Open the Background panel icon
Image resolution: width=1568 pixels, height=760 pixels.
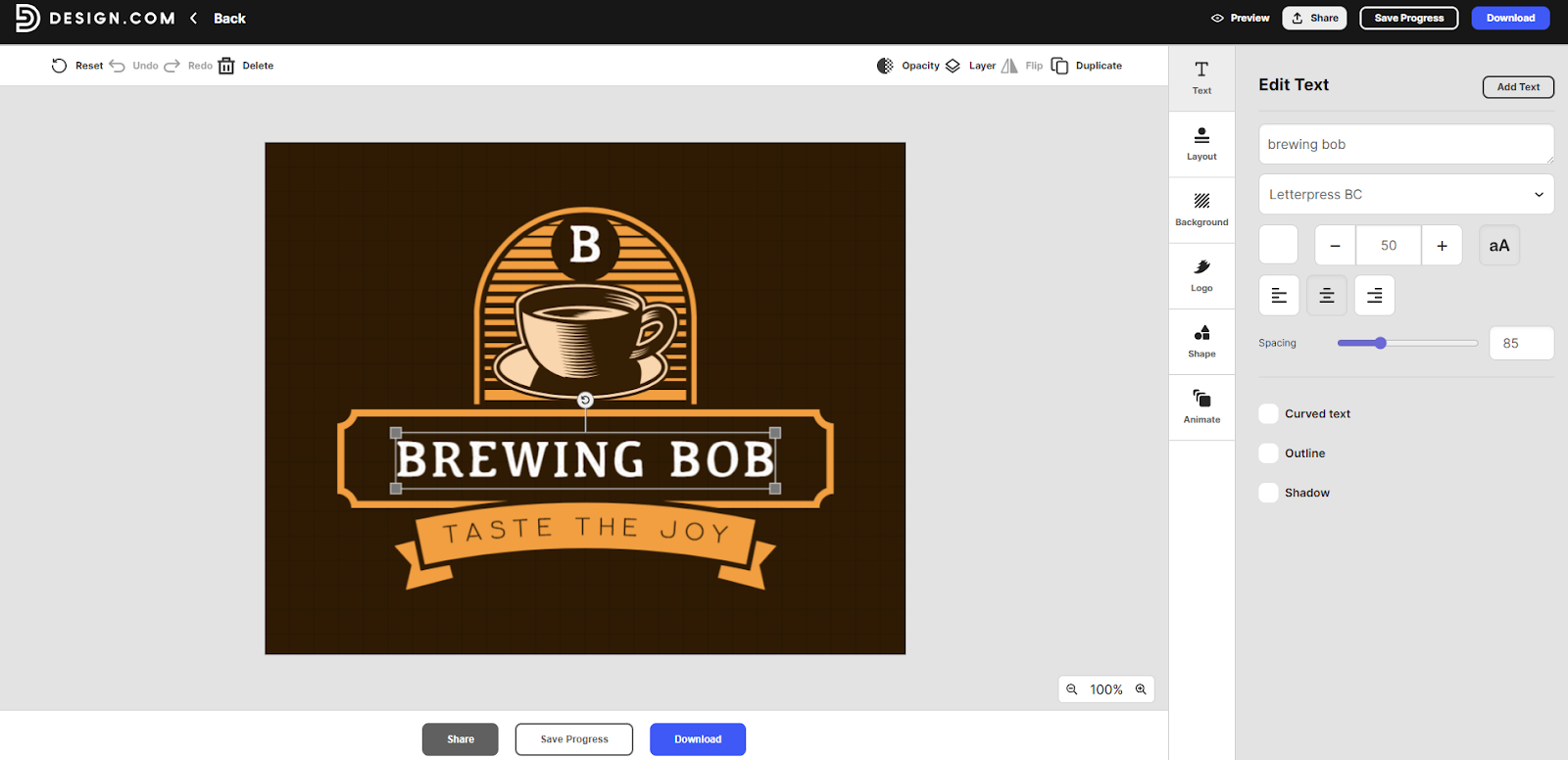pos(1201,201)
